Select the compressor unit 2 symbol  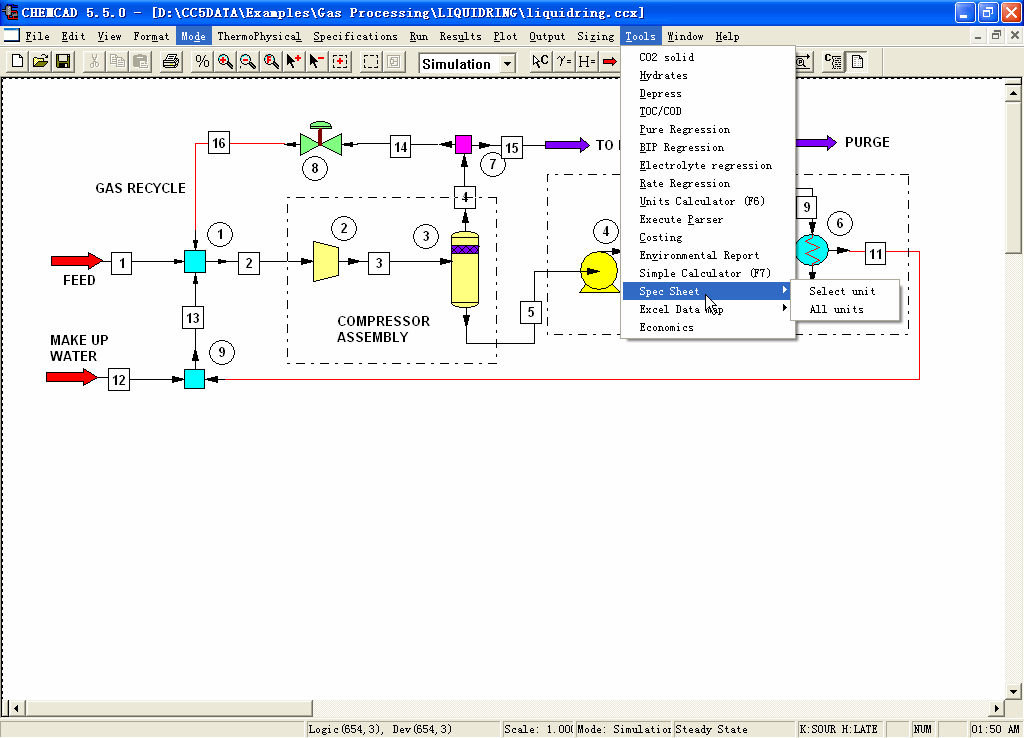pos(326,261)
